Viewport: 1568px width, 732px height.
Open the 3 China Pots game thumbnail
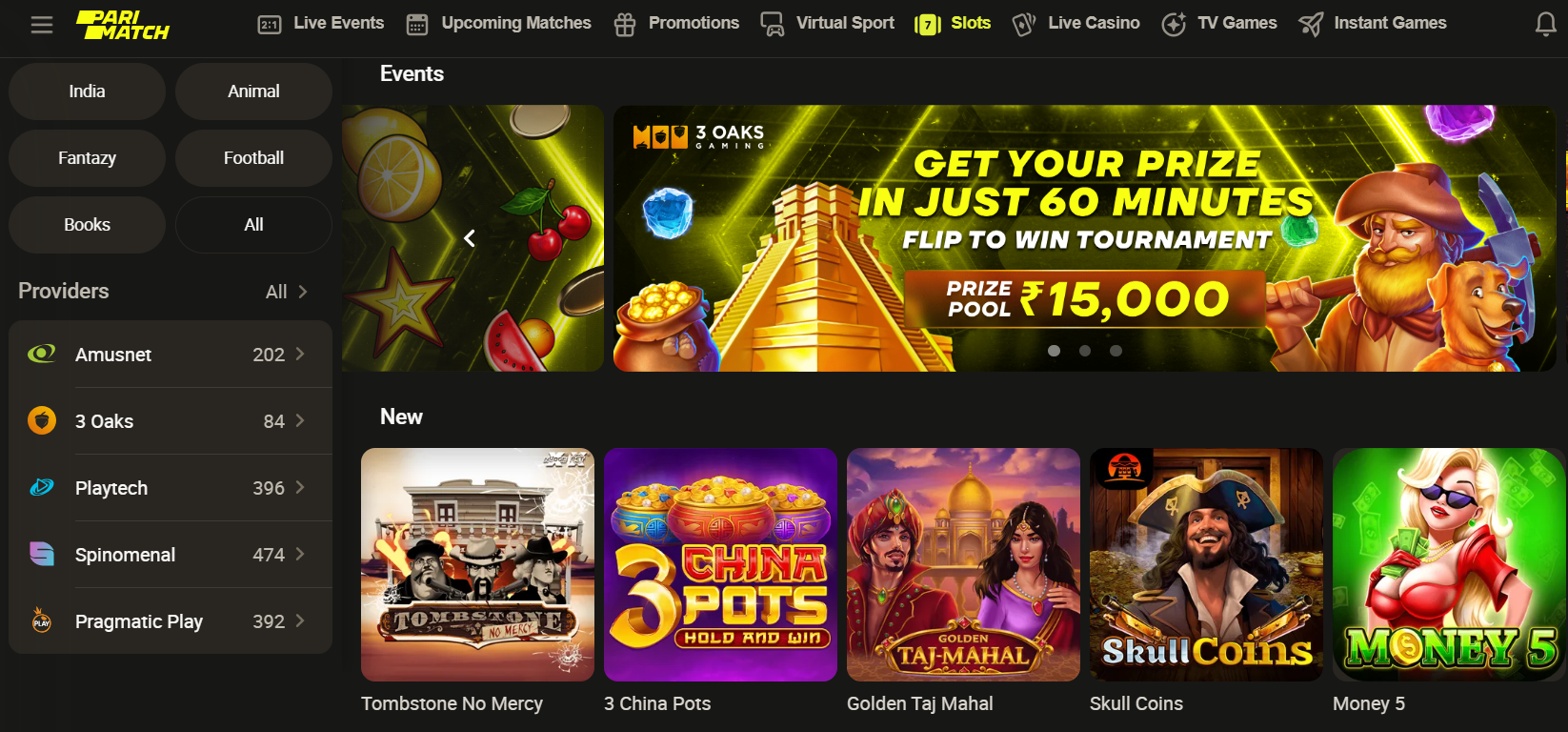(720, 564)
